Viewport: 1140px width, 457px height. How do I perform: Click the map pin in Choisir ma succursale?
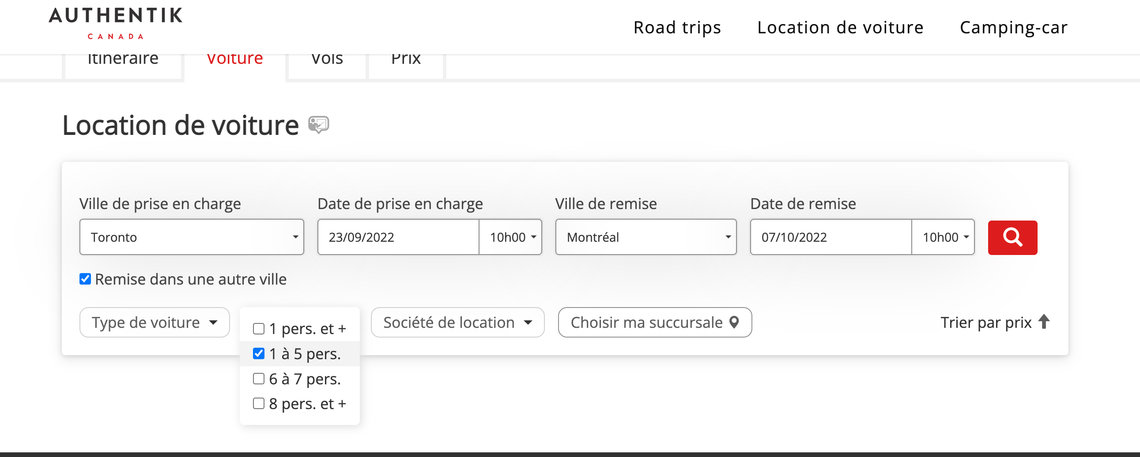(734, 322)
